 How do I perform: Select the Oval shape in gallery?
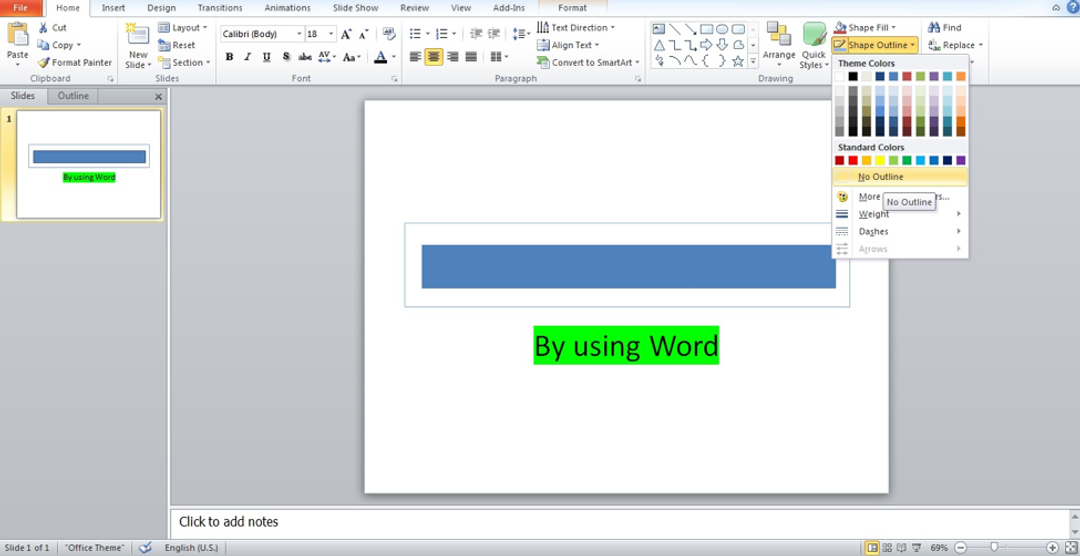click(722, 29)
